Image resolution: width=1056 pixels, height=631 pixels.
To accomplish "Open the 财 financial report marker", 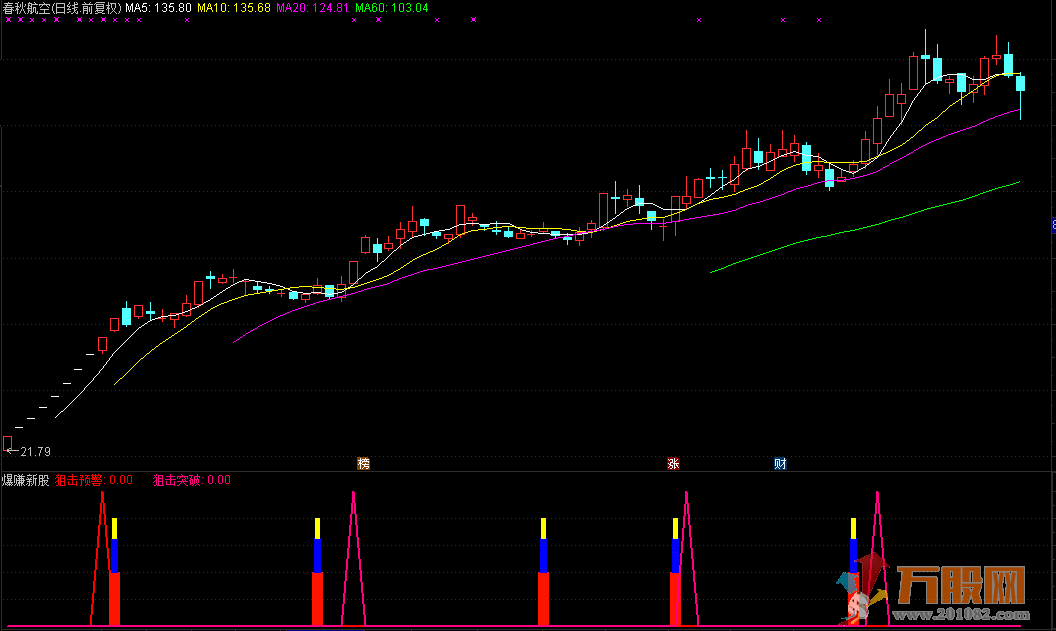I will pos(780,463).
